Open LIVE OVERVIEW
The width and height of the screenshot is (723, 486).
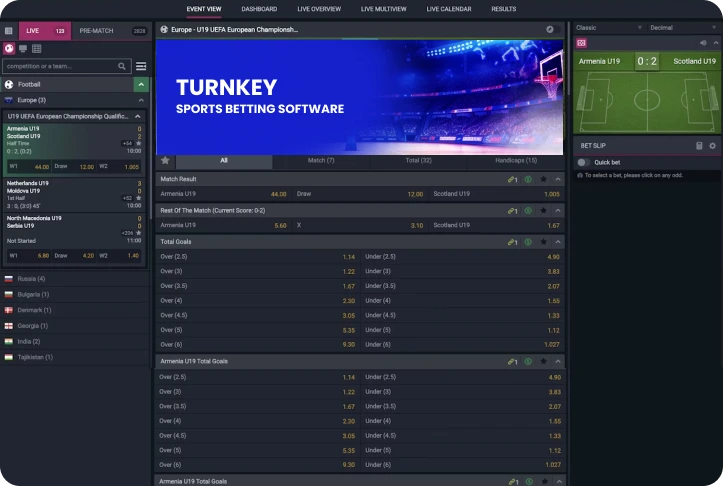(319, 9)
